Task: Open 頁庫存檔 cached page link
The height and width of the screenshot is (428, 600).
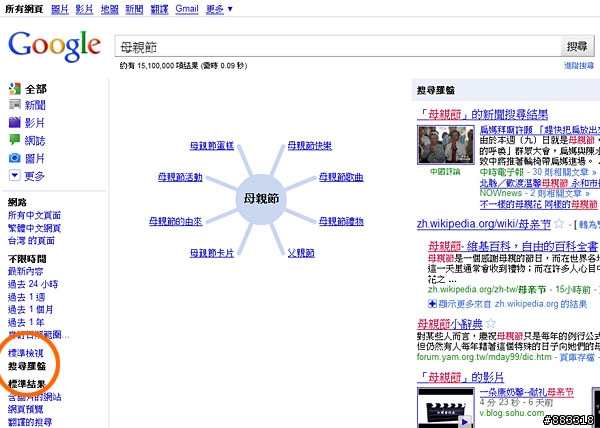Action: pyautogui.click(x=577, y=357)
